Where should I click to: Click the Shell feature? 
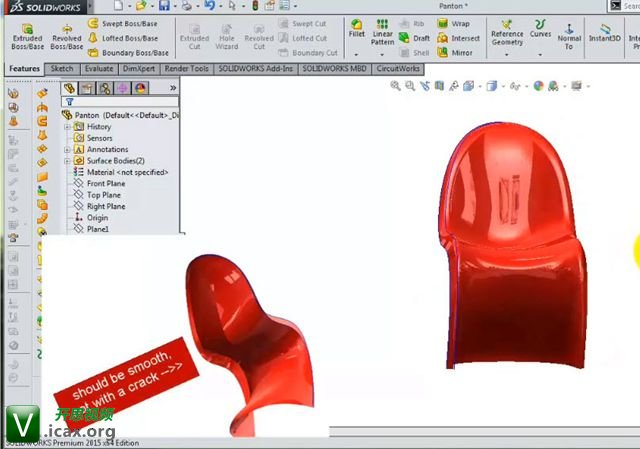point(414,53)
